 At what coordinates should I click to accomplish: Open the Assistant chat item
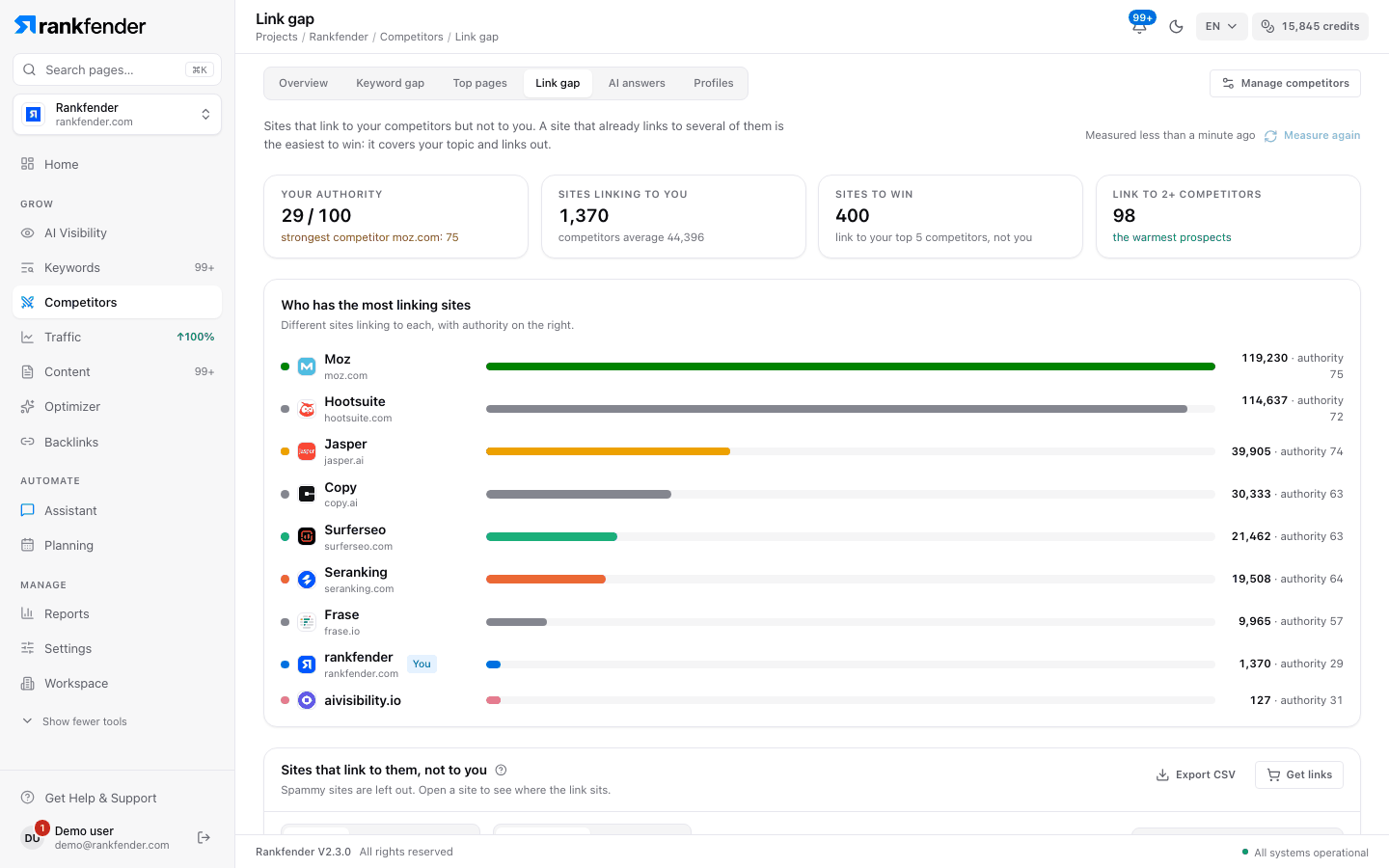(x=117, y=510)
